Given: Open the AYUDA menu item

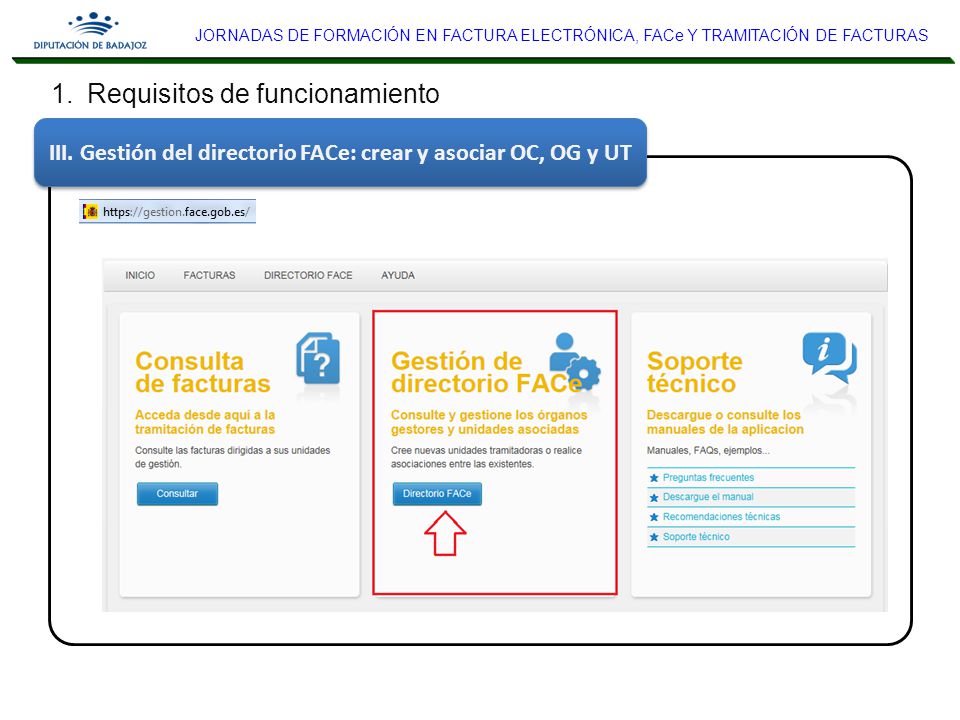Looking at the screenshot, I should coord(398,276).
